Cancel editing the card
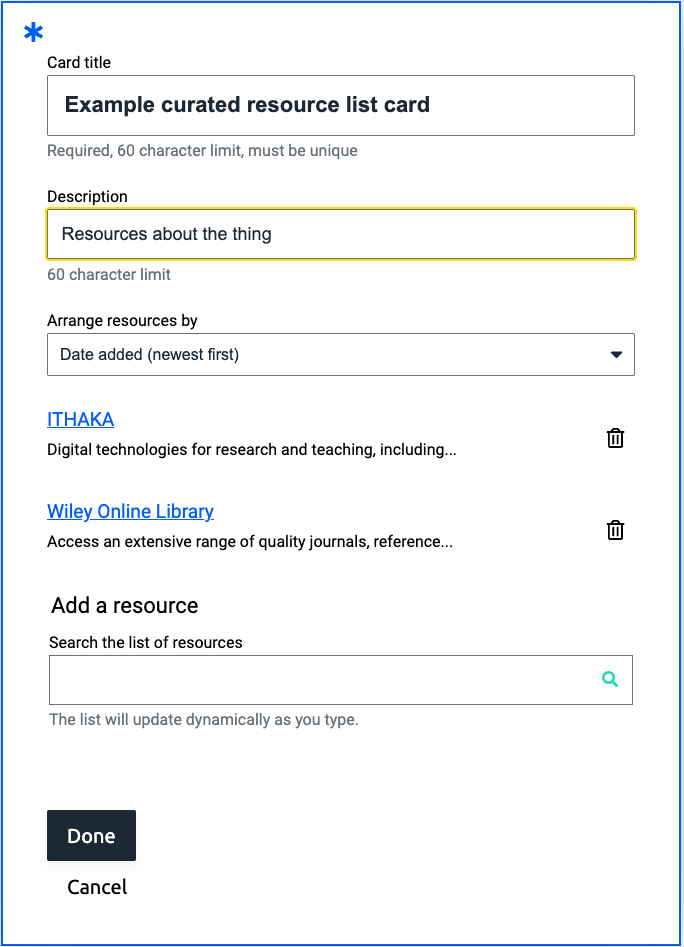This screenshot has width=684, height=947. point(97,887)
